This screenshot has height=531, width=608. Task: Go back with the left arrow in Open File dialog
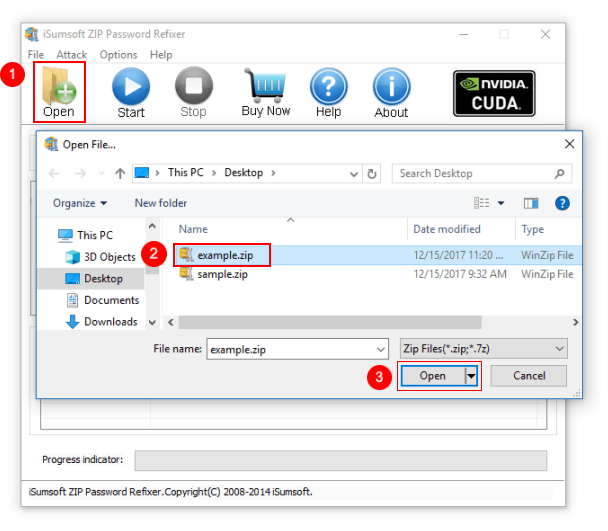pos(54,173)
